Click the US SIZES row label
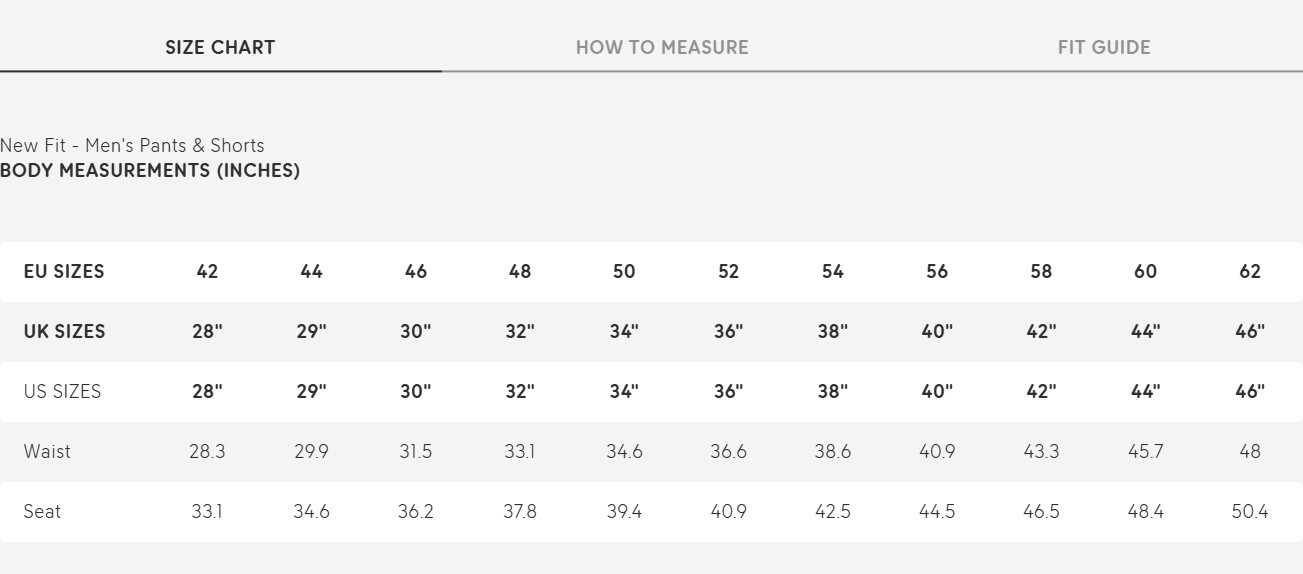 [62, 391]
